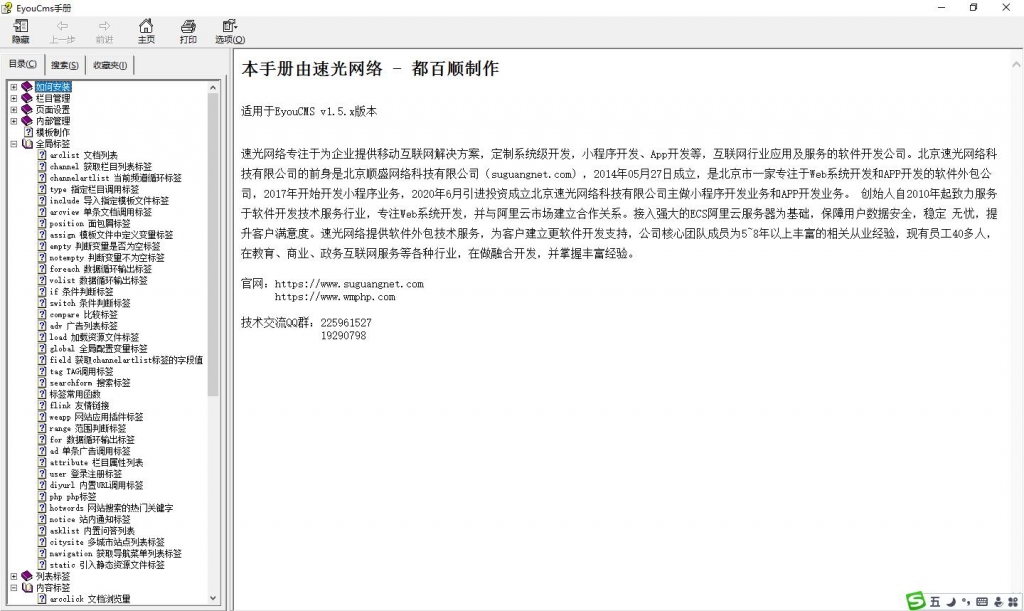Go to 主页 home icon
1024x611 pixels.
pyautogui.click(x=146, y=26)
